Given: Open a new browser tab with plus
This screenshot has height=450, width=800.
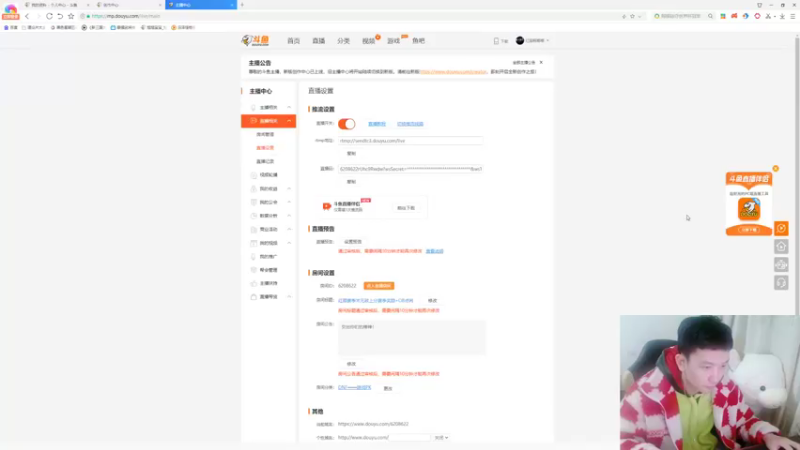Looking at the screenshot, I should 242,5.
